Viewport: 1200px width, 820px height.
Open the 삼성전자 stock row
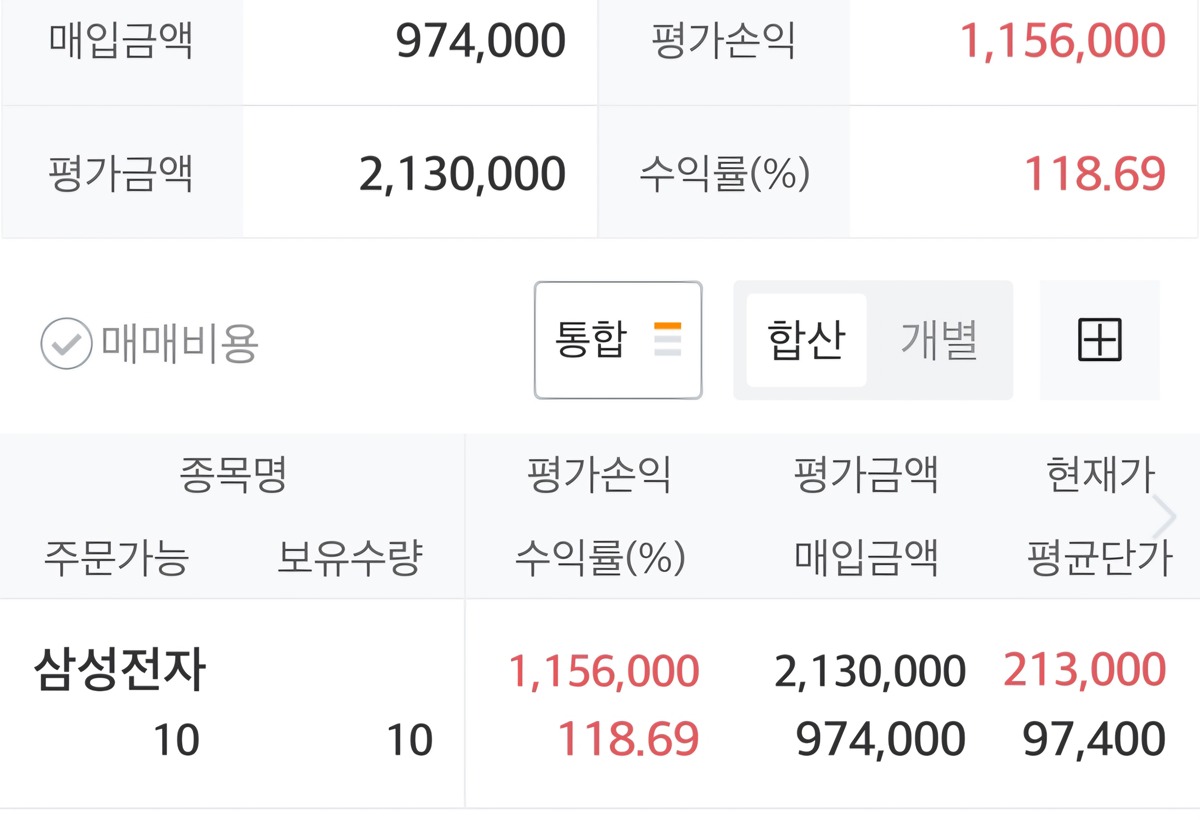pyautogui.click(x=120, y=671)
